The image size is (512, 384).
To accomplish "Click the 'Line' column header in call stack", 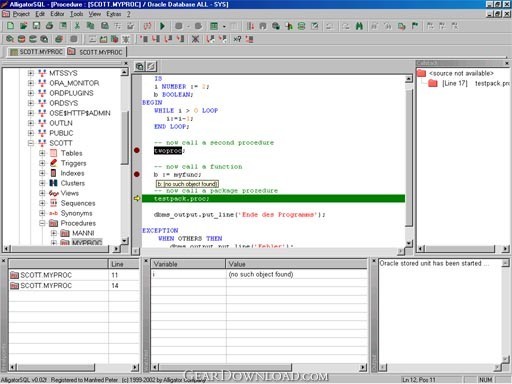I will (x=124, y=264).
